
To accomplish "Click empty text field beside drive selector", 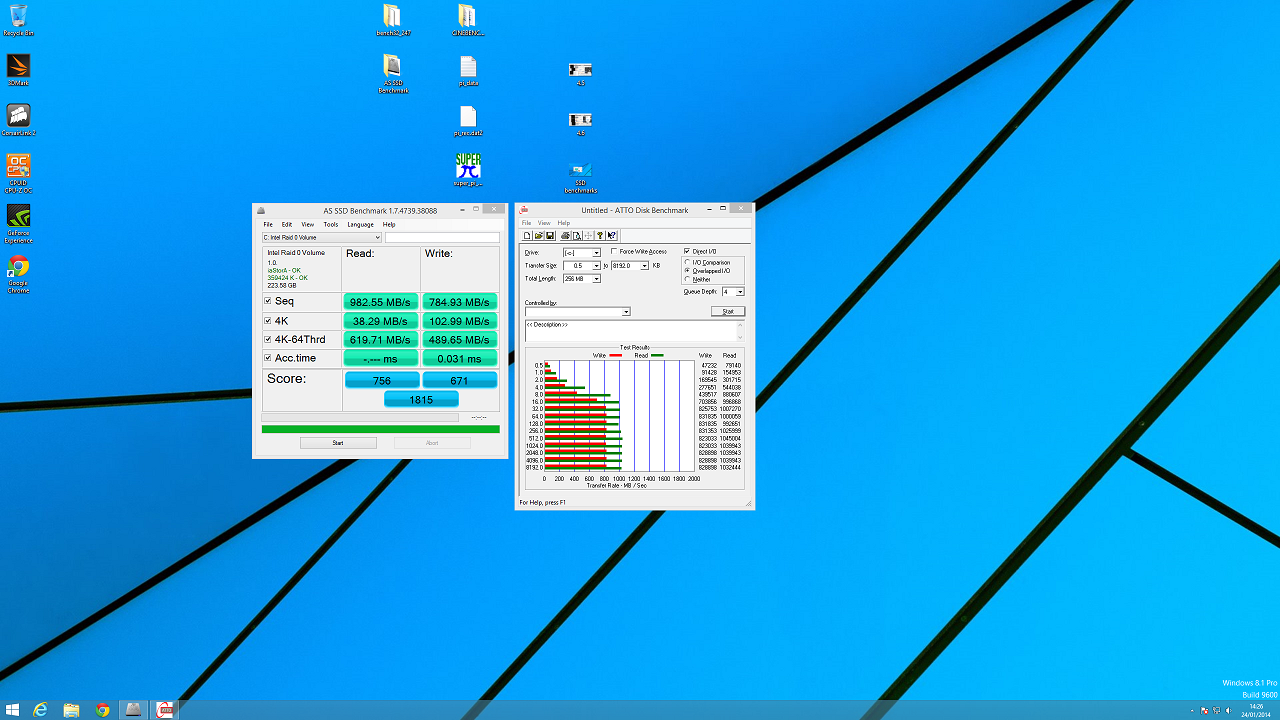I will pos(442,238).
